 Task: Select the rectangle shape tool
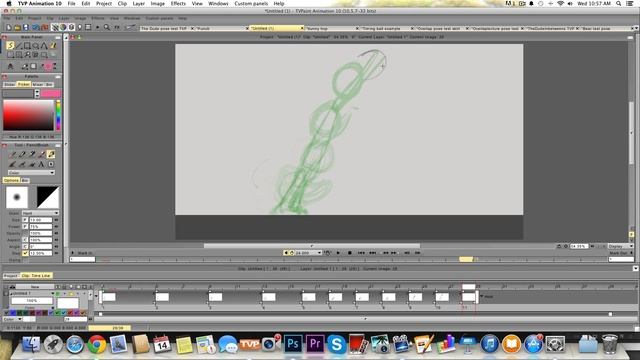point(27,46)
